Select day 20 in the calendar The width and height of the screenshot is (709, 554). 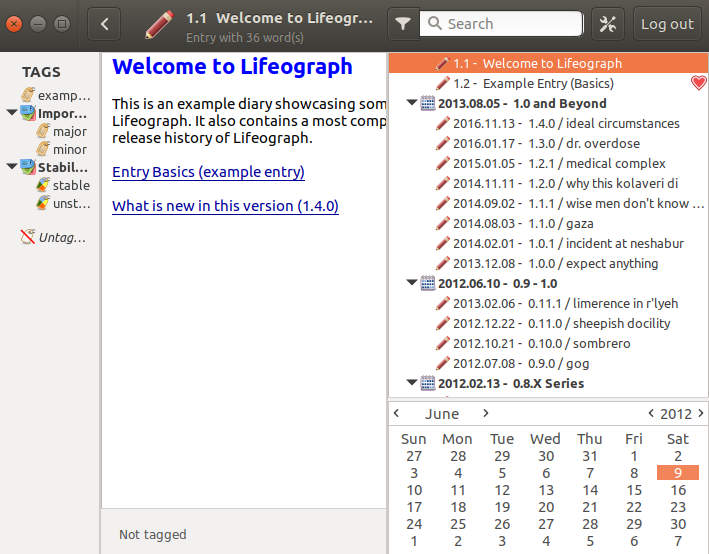pos(546,507)
